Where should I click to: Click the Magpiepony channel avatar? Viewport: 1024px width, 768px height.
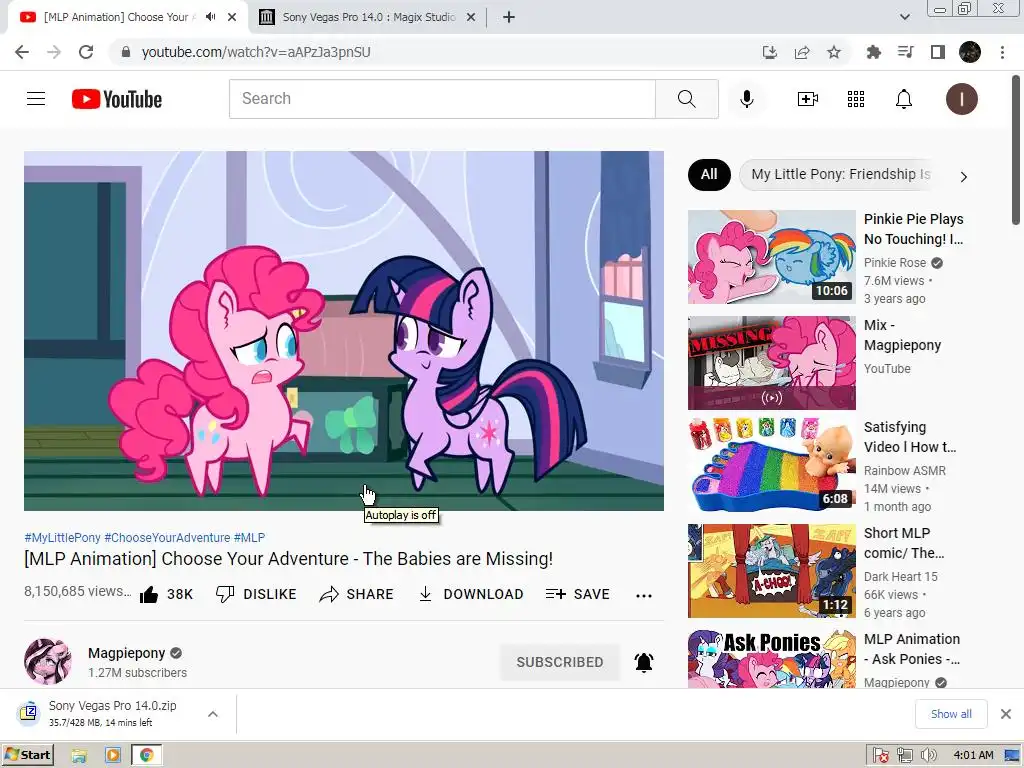[48, 662]
